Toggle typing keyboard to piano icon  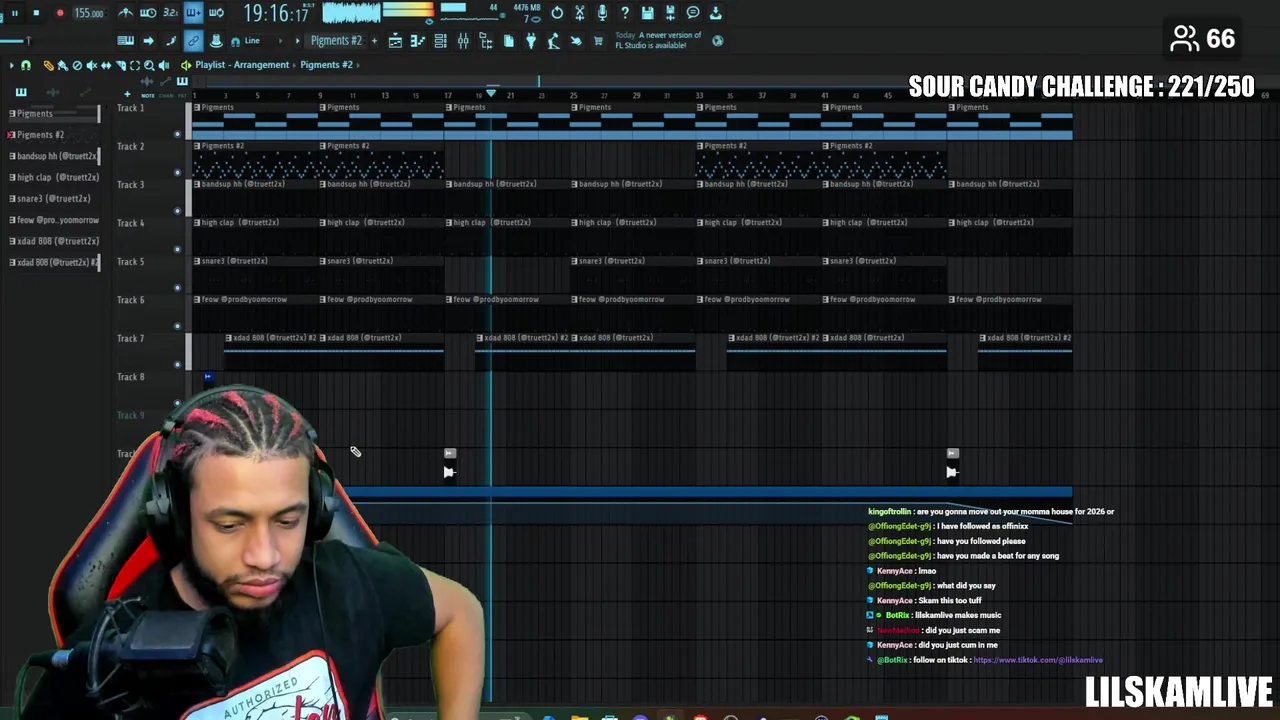point(126,41)
